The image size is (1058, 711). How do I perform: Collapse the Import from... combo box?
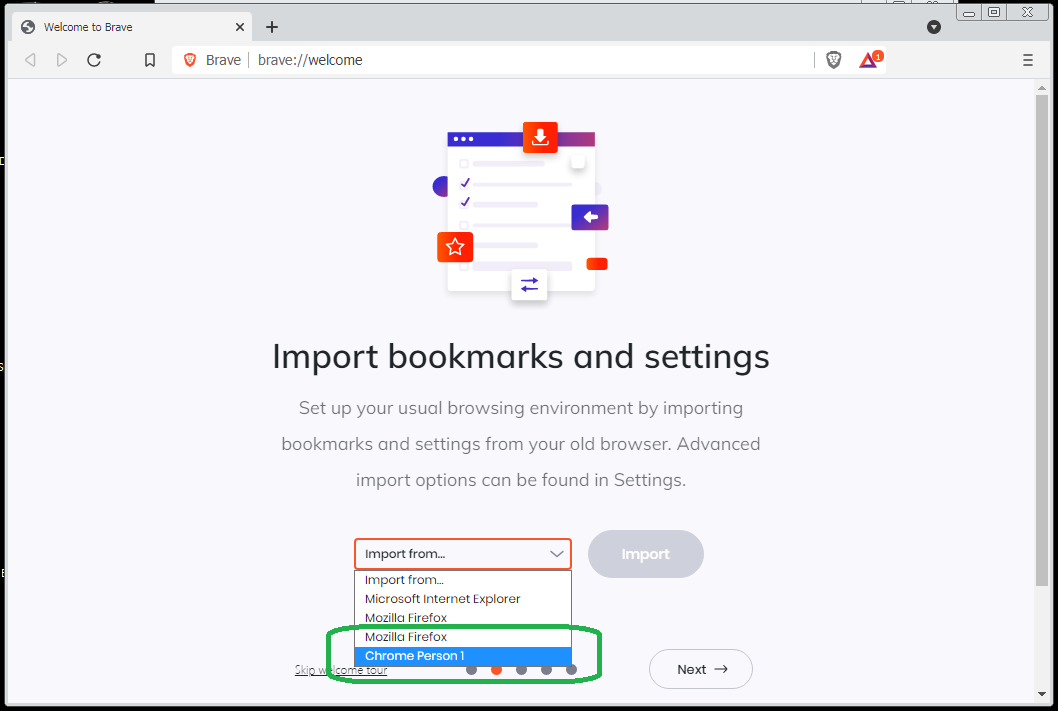point(463,554)
